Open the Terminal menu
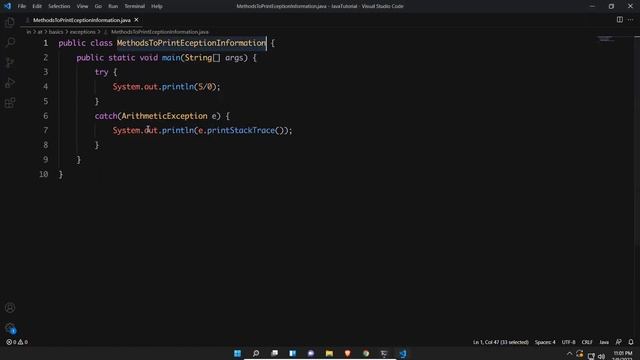Viewport: 640px width, 360px height. click(x=135, y=6)
